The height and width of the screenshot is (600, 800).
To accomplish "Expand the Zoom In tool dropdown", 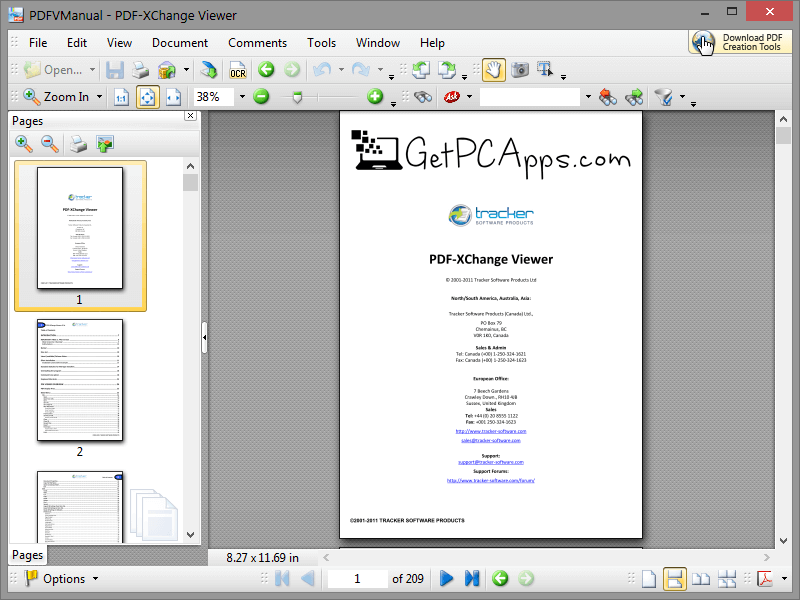I will click(x=99, y=96).
